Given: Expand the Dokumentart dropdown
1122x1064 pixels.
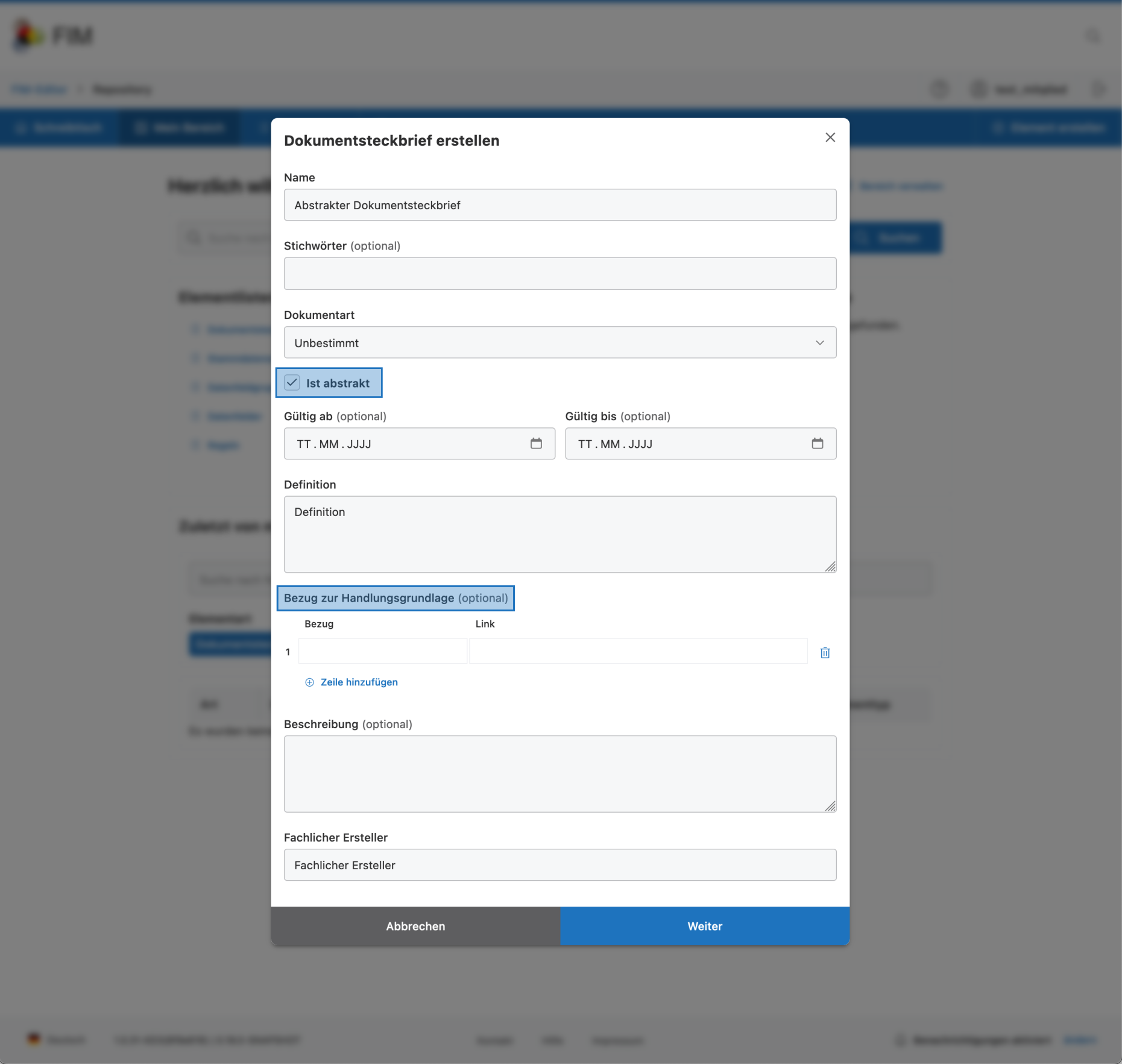Looking at the screenshot, I should point(559,342).
